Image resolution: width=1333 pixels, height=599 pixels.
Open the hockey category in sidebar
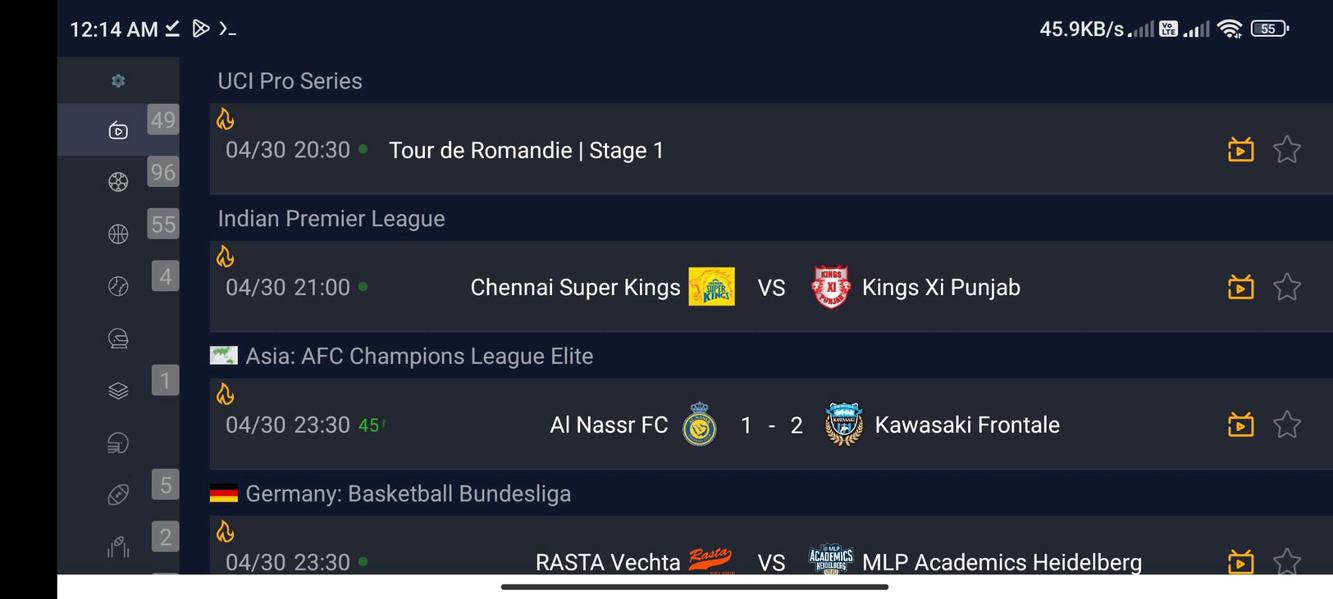click(x=117, y=338)
